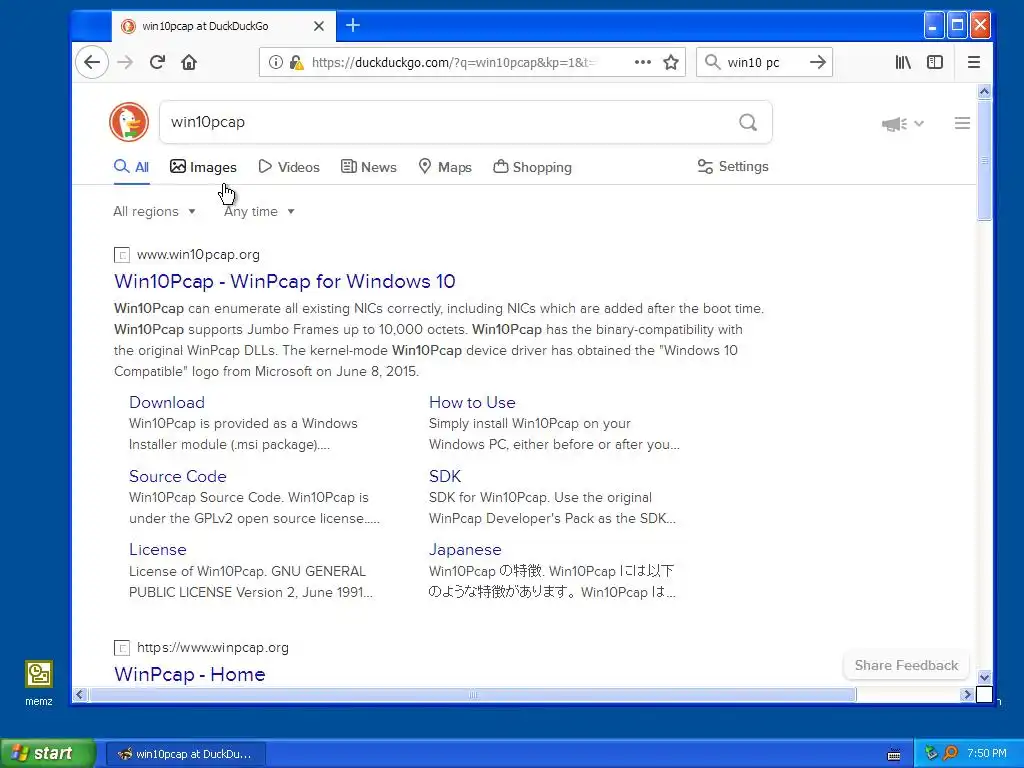1024x768 pixels.
Task: Focus the Firefox search box with win10 pc
Action: tap(763, 62)
